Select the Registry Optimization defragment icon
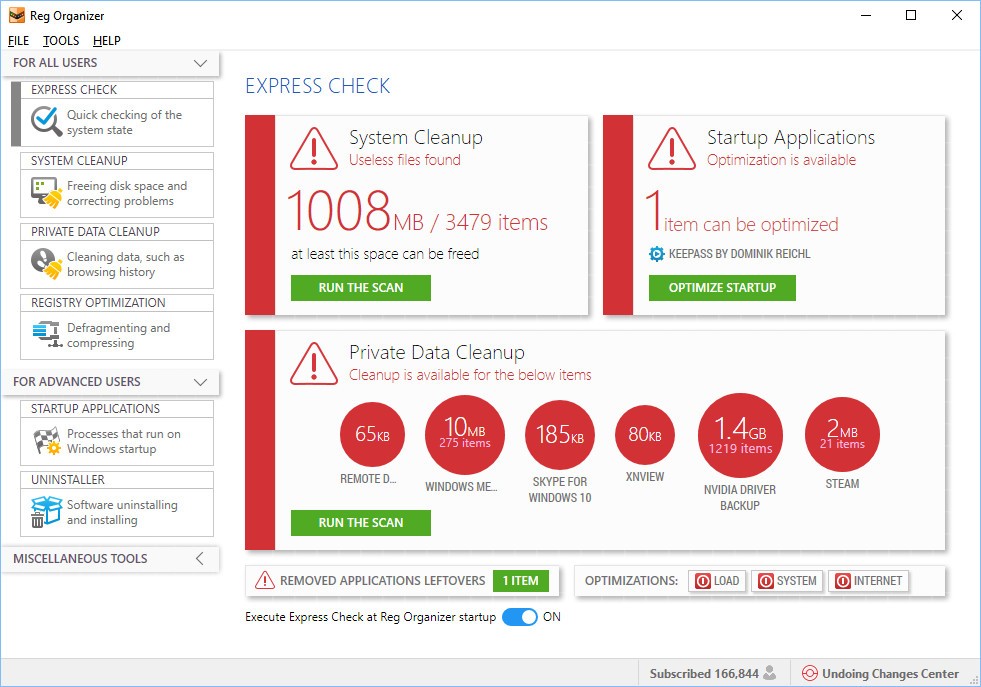Viewport: 981px width, 687px height. coord(46,335)
